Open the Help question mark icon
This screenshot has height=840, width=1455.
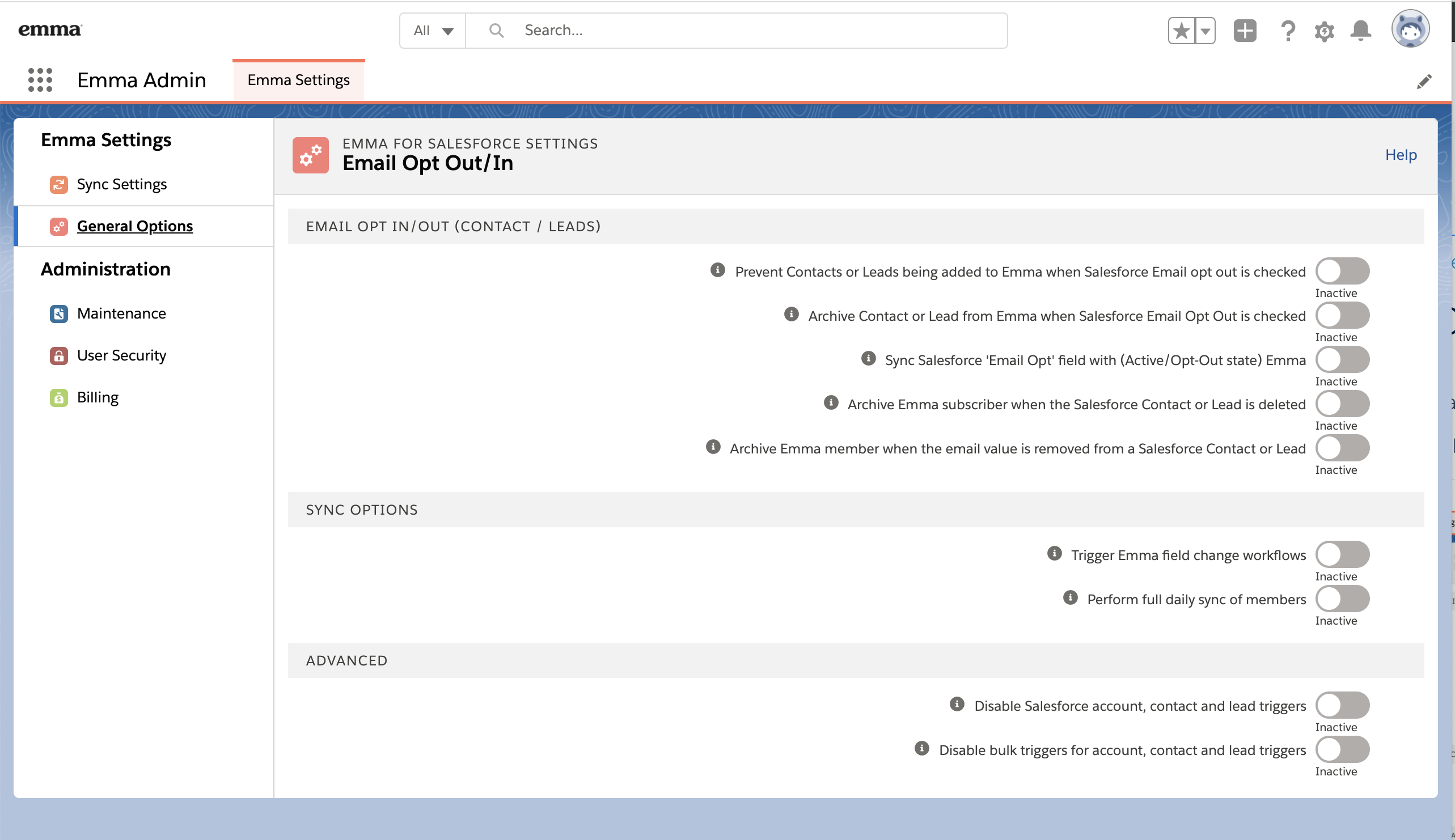point(1287,31)
